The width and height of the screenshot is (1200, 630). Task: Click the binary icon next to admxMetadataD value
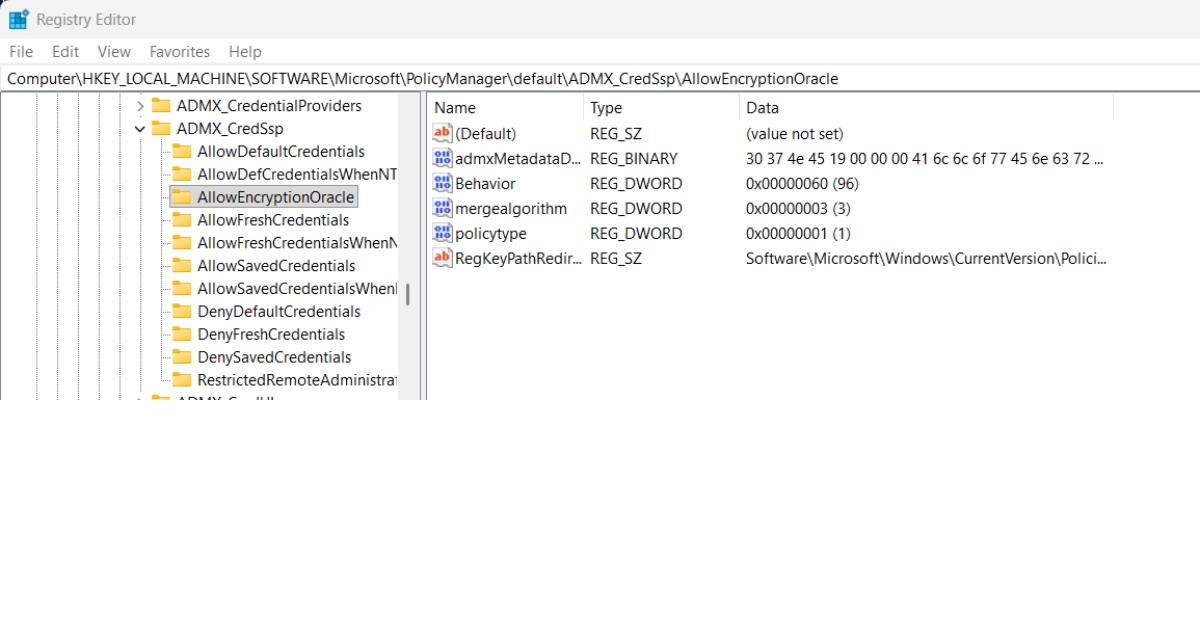(442, 158)
